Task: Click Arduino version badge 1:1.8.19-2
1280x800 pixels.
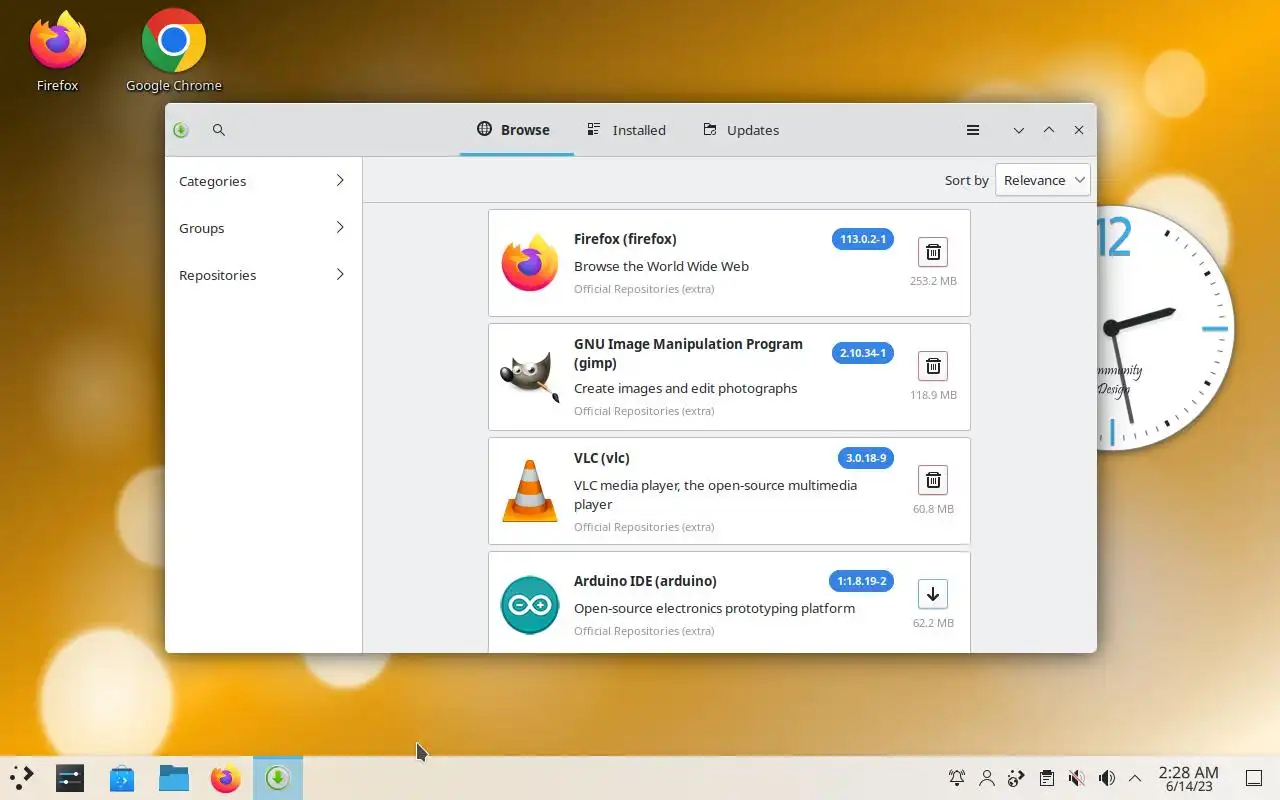Action: pos(861,581)
